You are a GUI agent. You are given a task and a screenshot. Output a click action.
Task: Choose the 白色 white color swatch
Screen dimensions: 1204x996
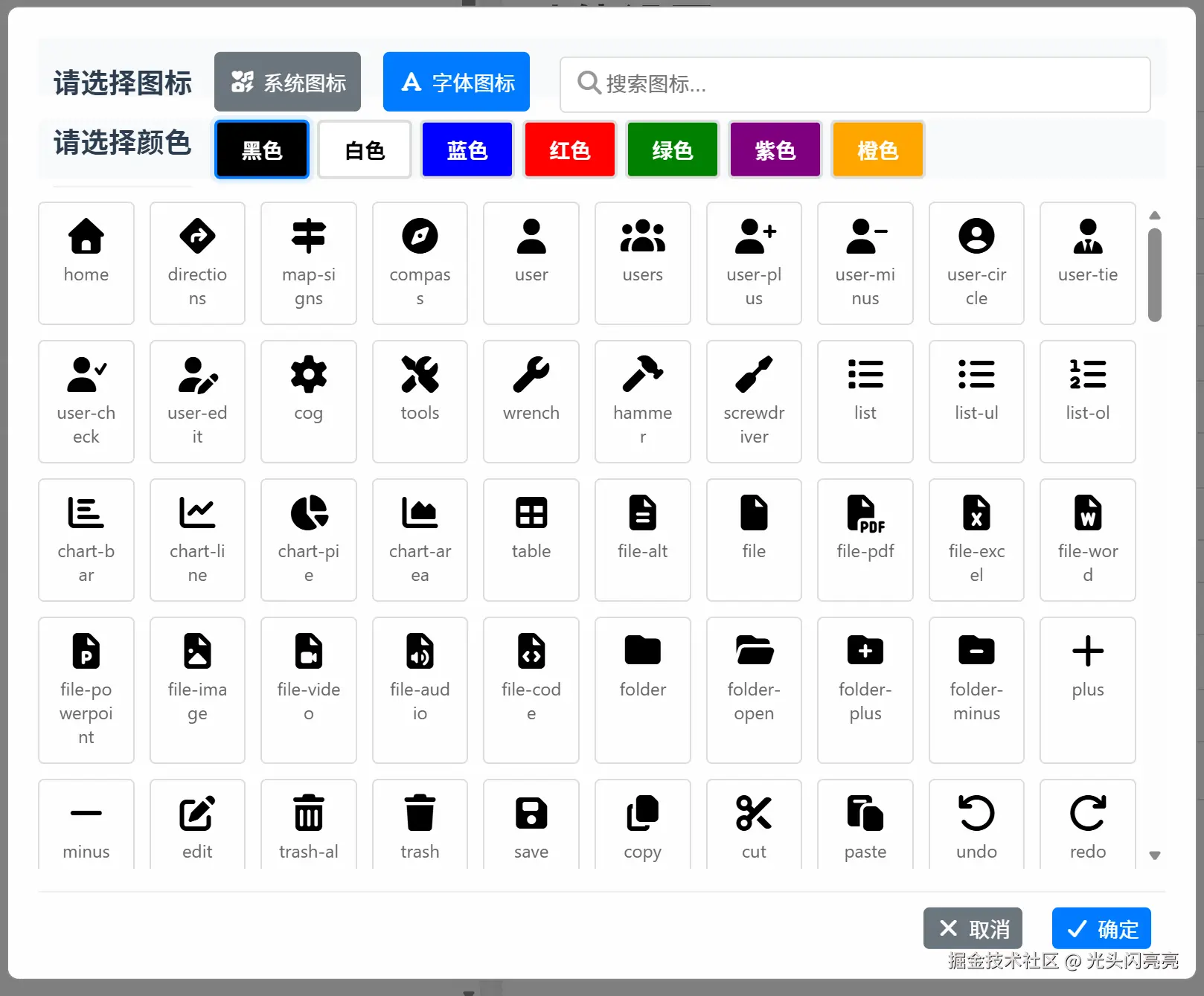click(365, 150)
